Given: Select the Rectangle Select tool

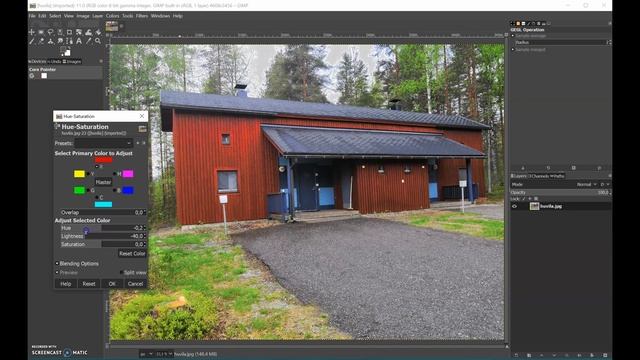Looking at the screenshot, I should click(41, 32).
